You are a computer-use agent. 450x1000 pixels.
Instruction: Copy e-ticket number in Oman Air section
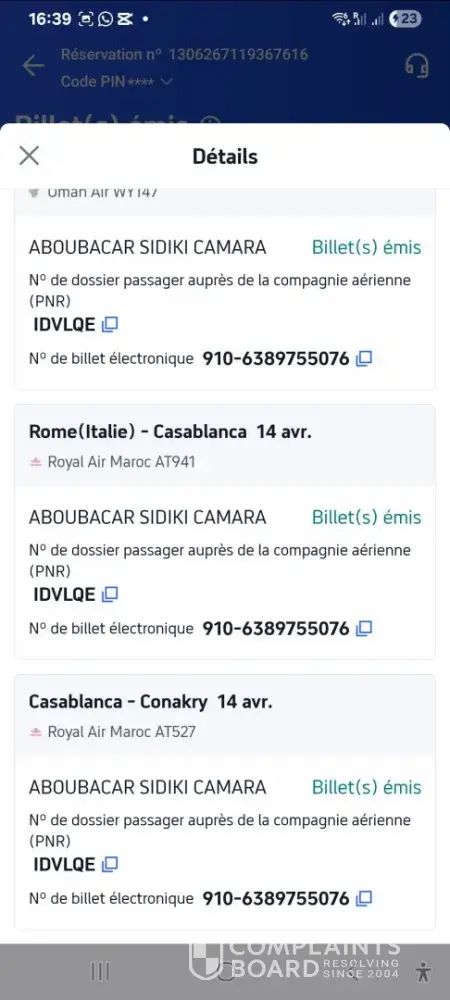click(x=364, y=359)
